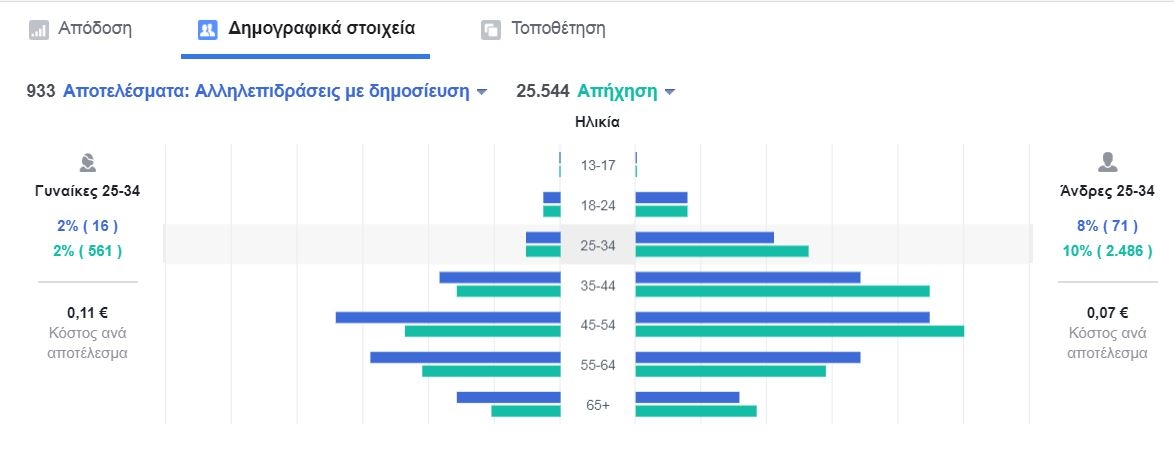The width and height of the screenshot is (1174, 449).
Task: Click the women silhouette icon
Action: [88, 163]
